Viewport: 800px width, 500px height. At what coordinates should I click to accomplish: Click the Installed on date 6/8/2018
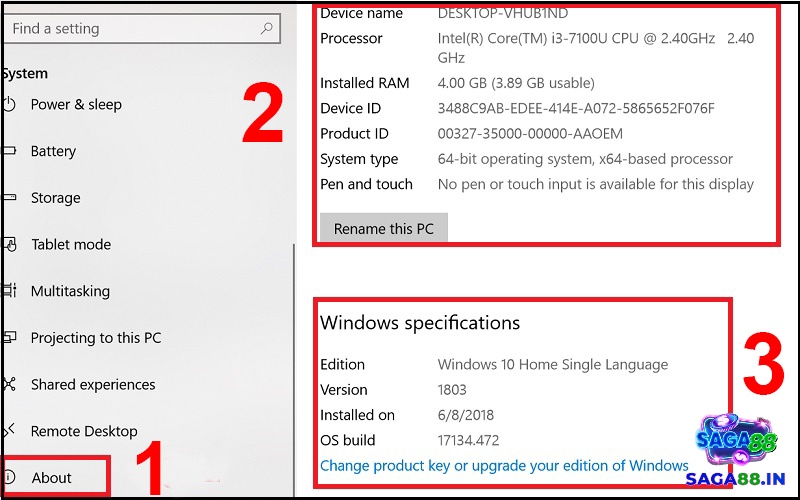[465, 415]
